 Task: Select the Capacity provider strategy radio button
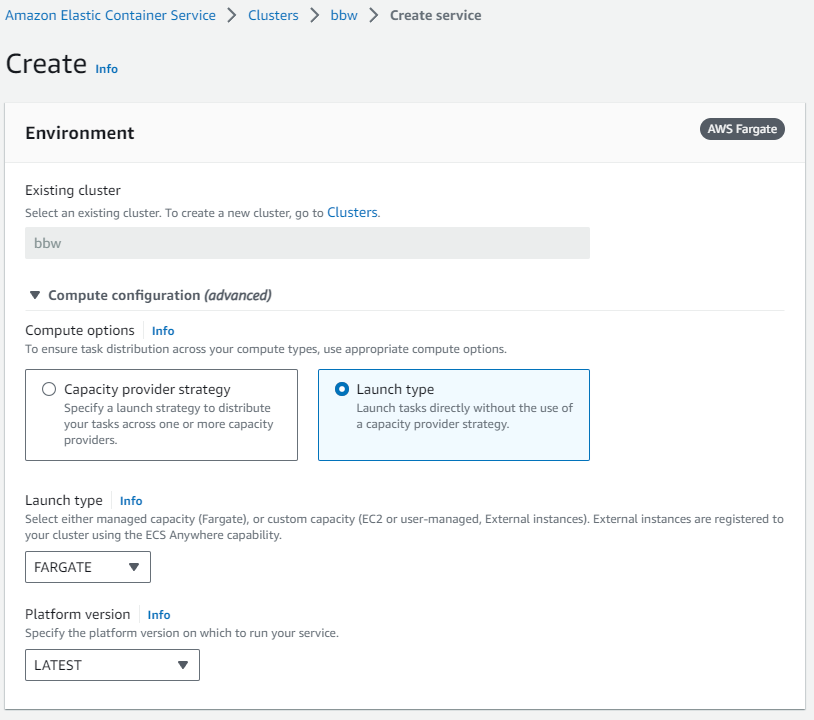click(x=49, y=390)
